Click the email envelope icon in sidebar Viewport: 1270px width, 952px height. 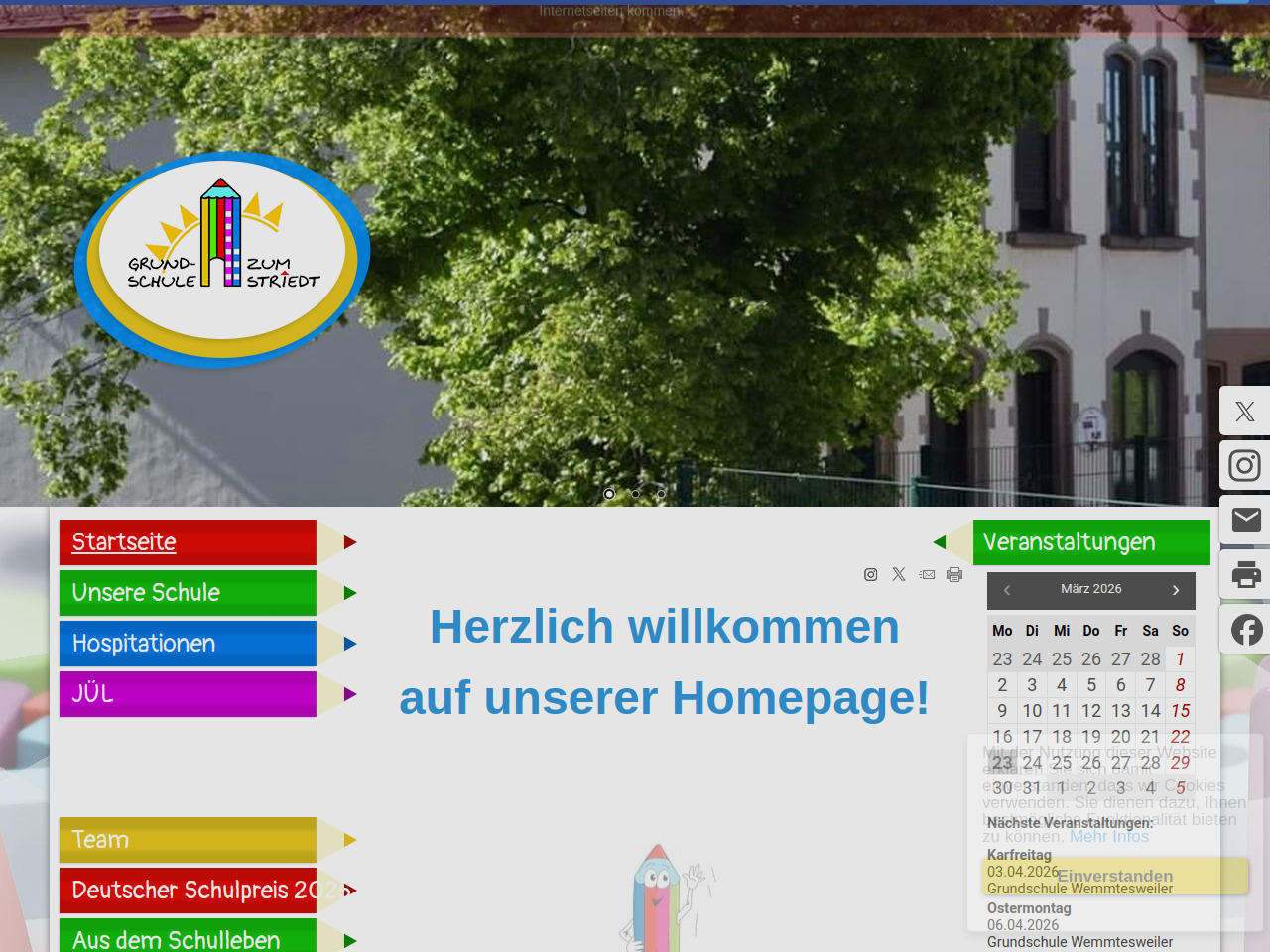[1245, 519]
